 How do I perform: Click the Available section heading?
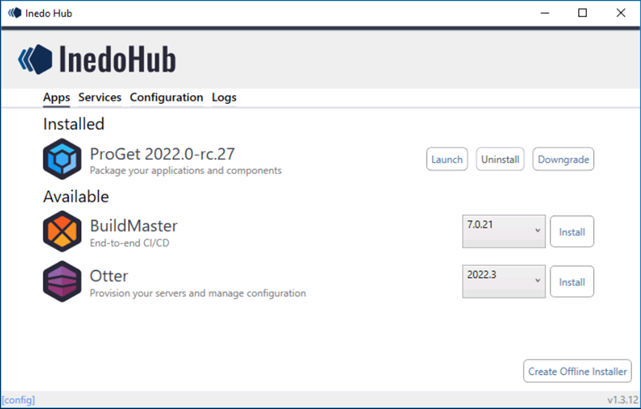[x=76, y=197]
